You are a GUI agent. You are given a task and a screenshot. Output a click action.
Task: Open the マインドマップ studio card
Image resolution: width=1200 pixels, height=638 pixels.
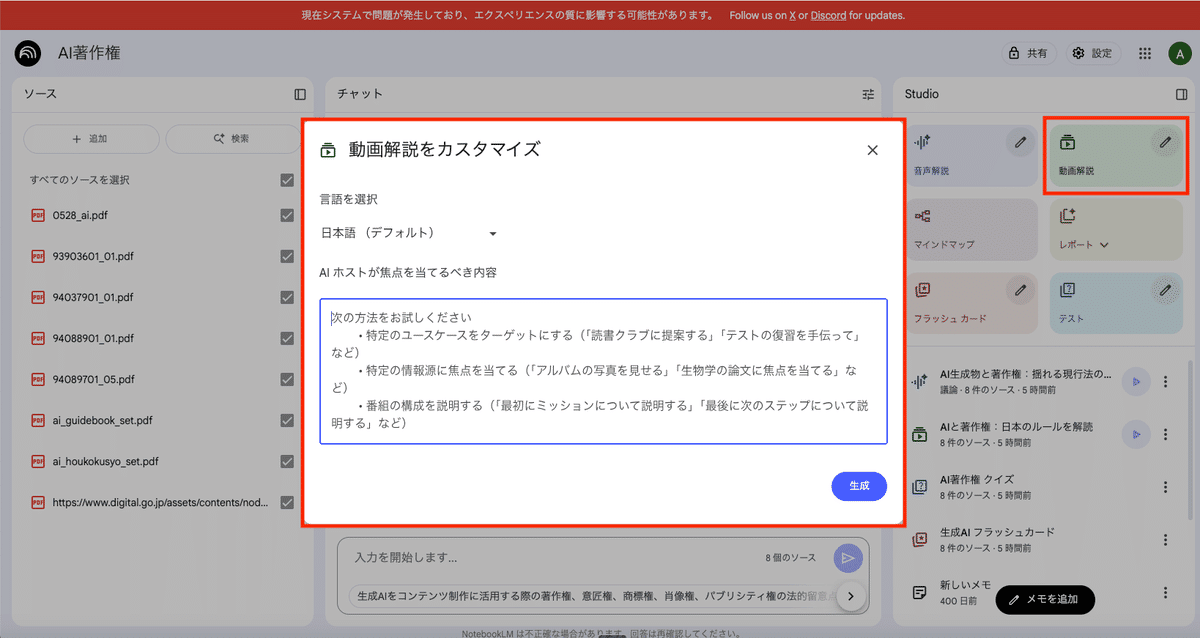[x=973, y=229]
